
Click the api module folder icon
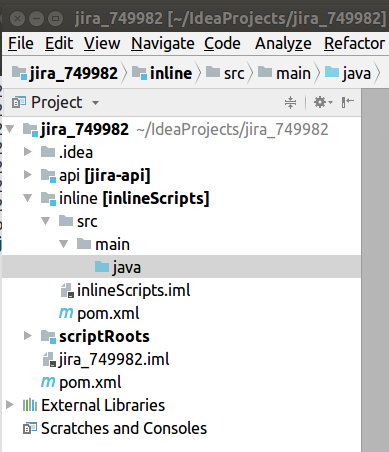48,175
